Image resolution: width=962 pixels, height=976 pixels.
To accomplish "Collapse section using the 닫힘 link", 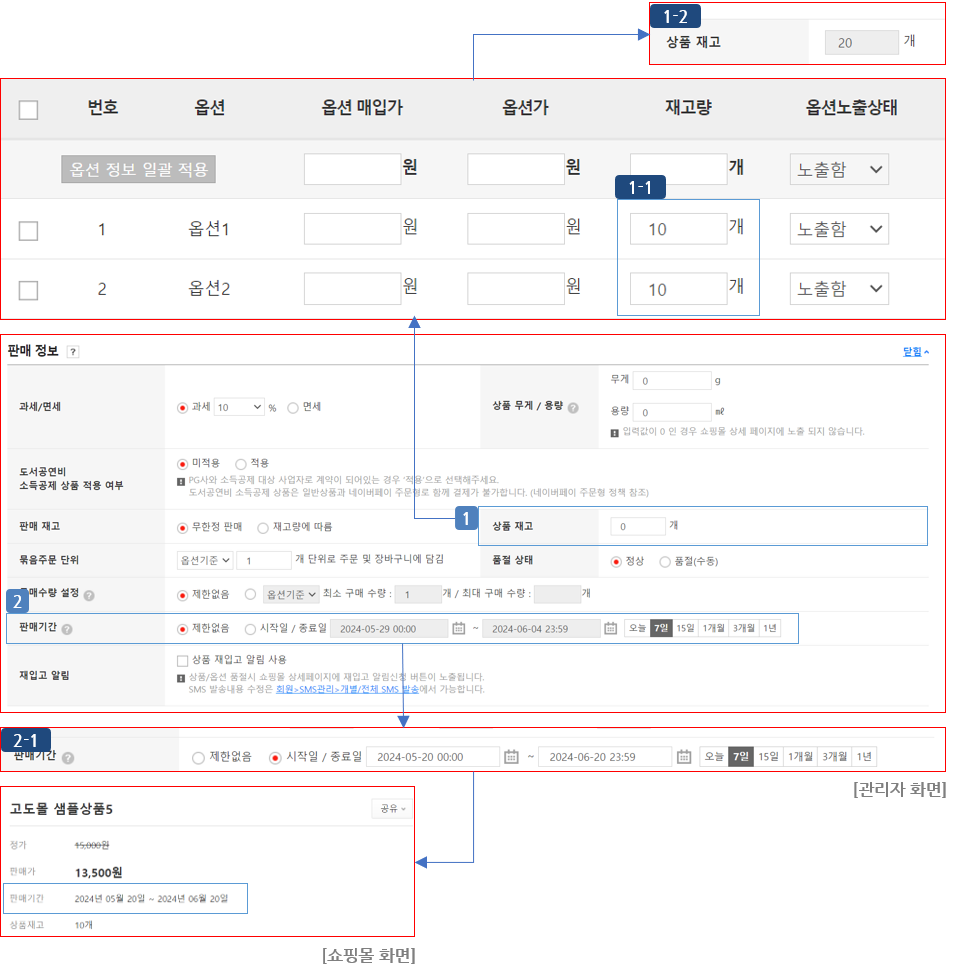I will (x=916, y=352).
